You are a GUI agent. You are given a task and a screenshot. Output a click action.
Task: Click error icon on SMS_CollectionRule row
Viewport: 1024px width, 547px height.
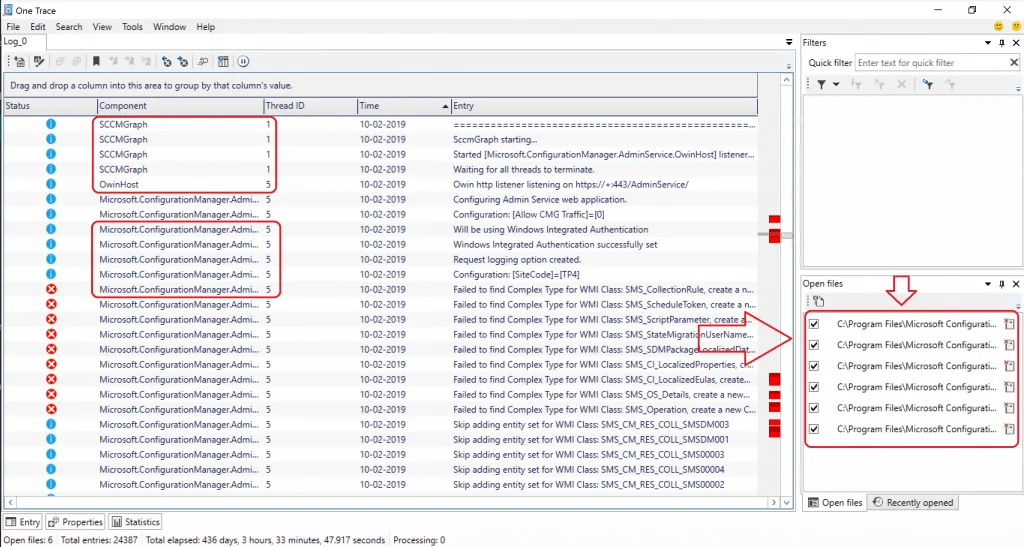[51, 289]
